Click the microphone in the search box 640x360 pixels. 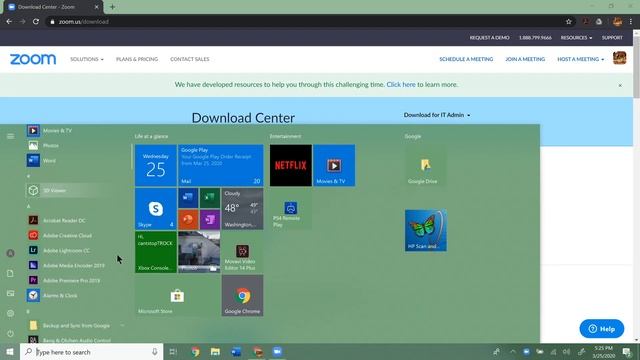[x=155, y=351]
